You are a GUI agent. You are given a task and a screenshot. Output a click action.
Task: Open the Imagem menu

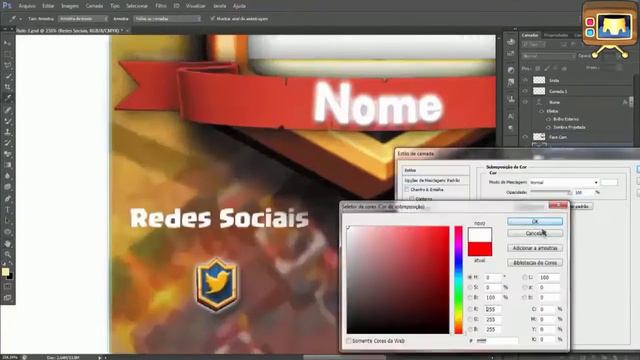(70, 6)
